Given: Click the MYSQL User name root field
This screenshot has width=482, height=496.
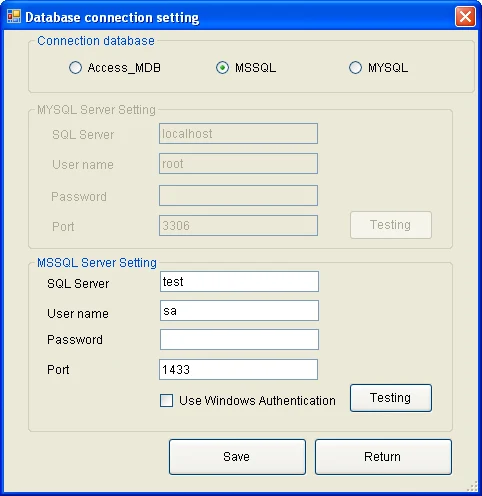Looking at the screenshot, I should pos(238,163).
